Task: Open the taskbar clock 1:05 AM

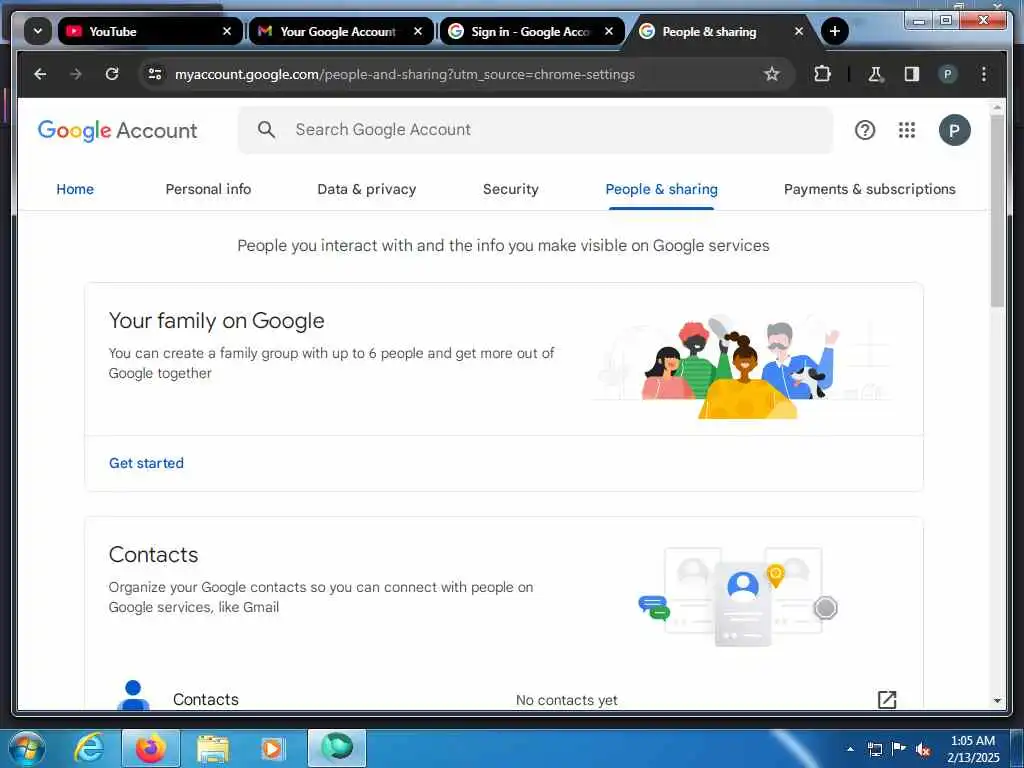Action: click(973, 749)
